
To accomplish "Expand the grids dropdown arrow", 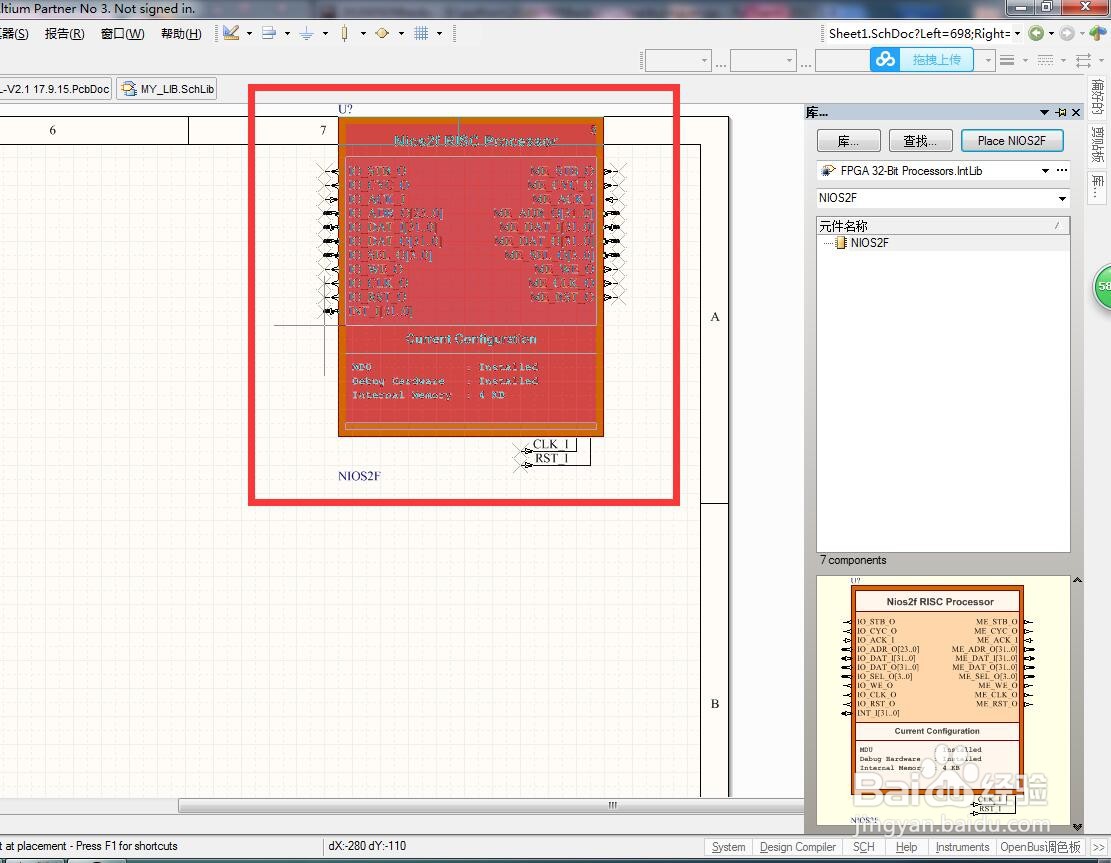I will pyautogui.click(x=439, y=33).
